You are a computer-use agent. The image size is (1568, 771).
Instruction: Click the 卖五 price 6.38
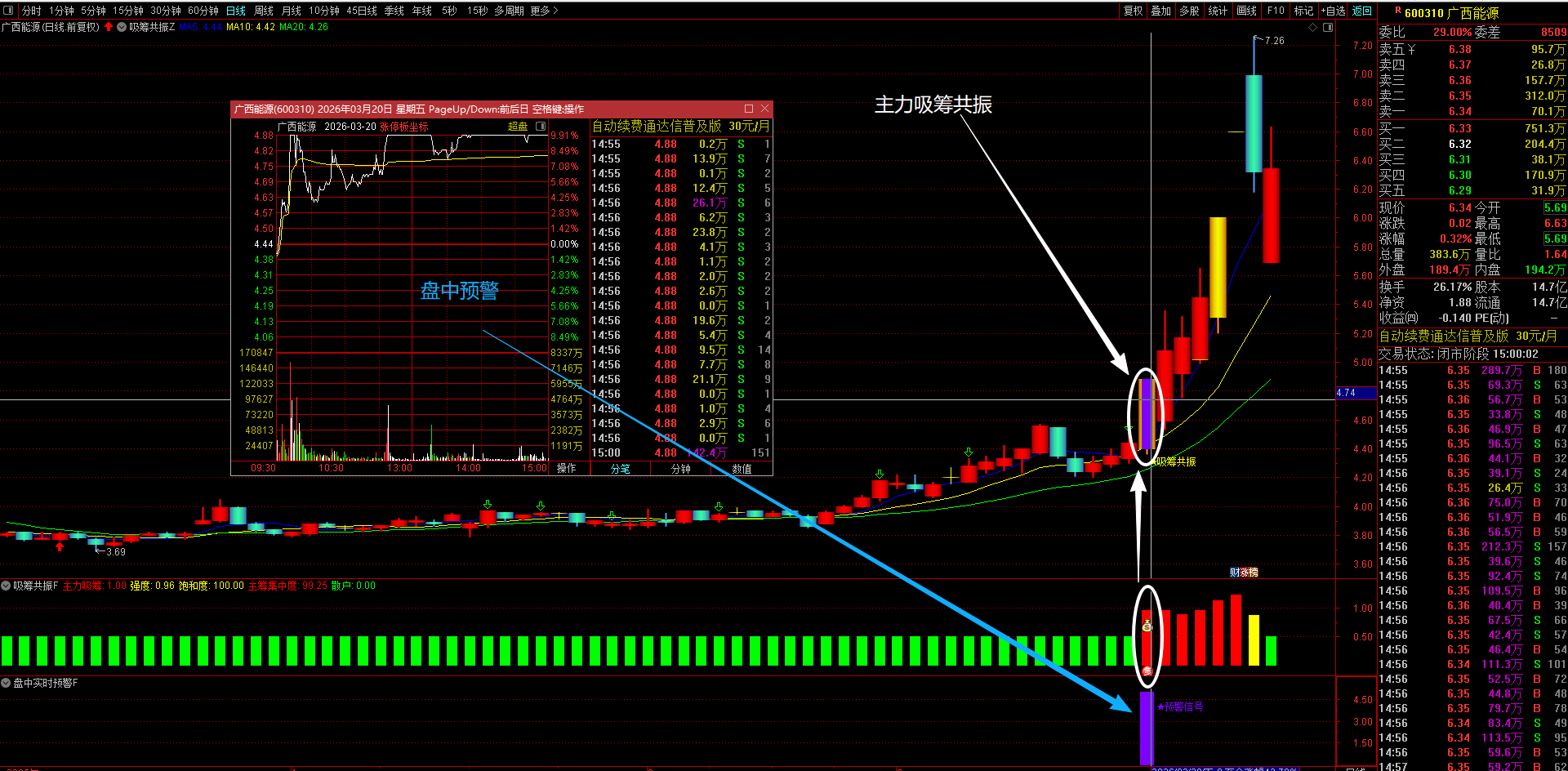pos(1460,50)
